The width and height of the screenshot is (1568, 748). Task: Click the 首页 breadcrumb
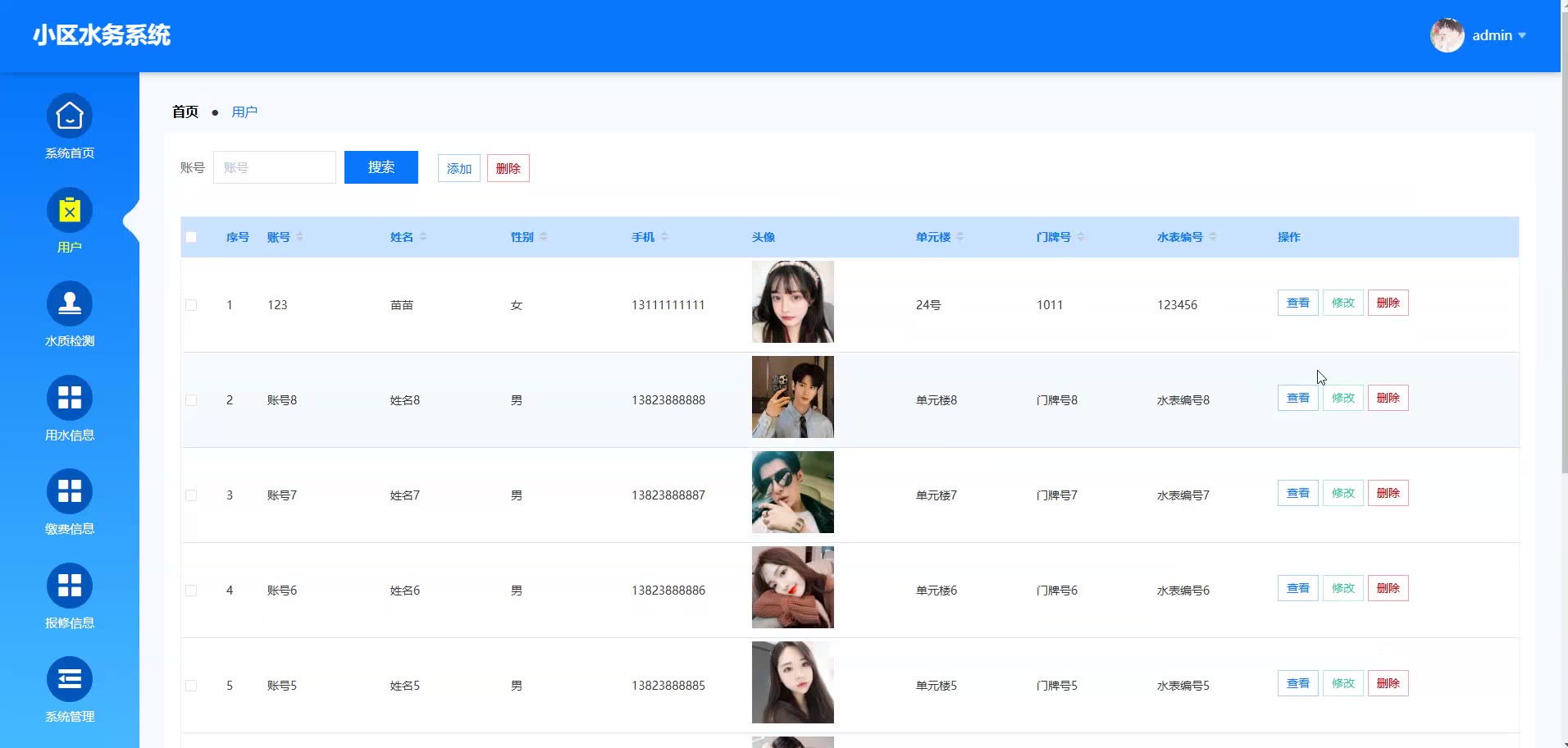click(x=185, y=112)
